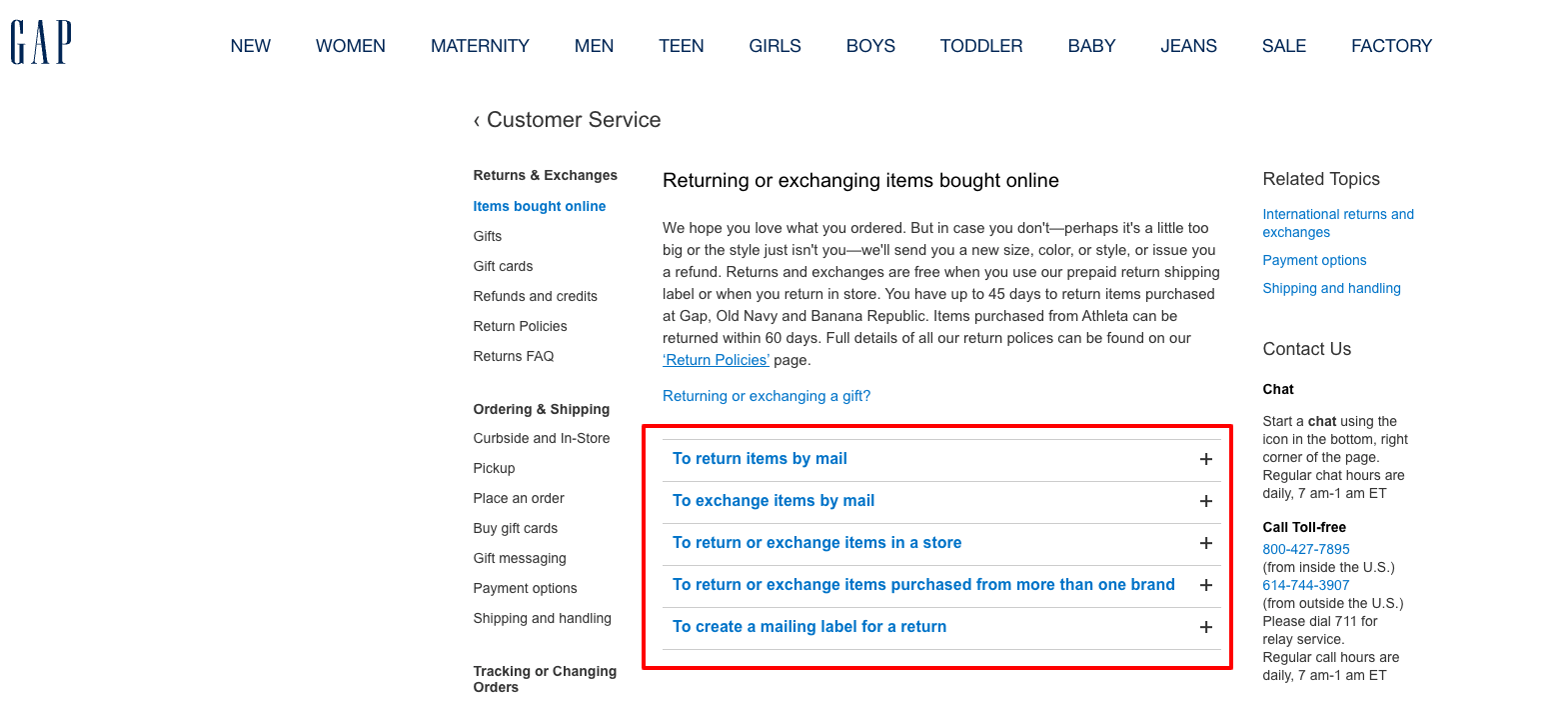Open the WOMEN menu

(351, 46)
